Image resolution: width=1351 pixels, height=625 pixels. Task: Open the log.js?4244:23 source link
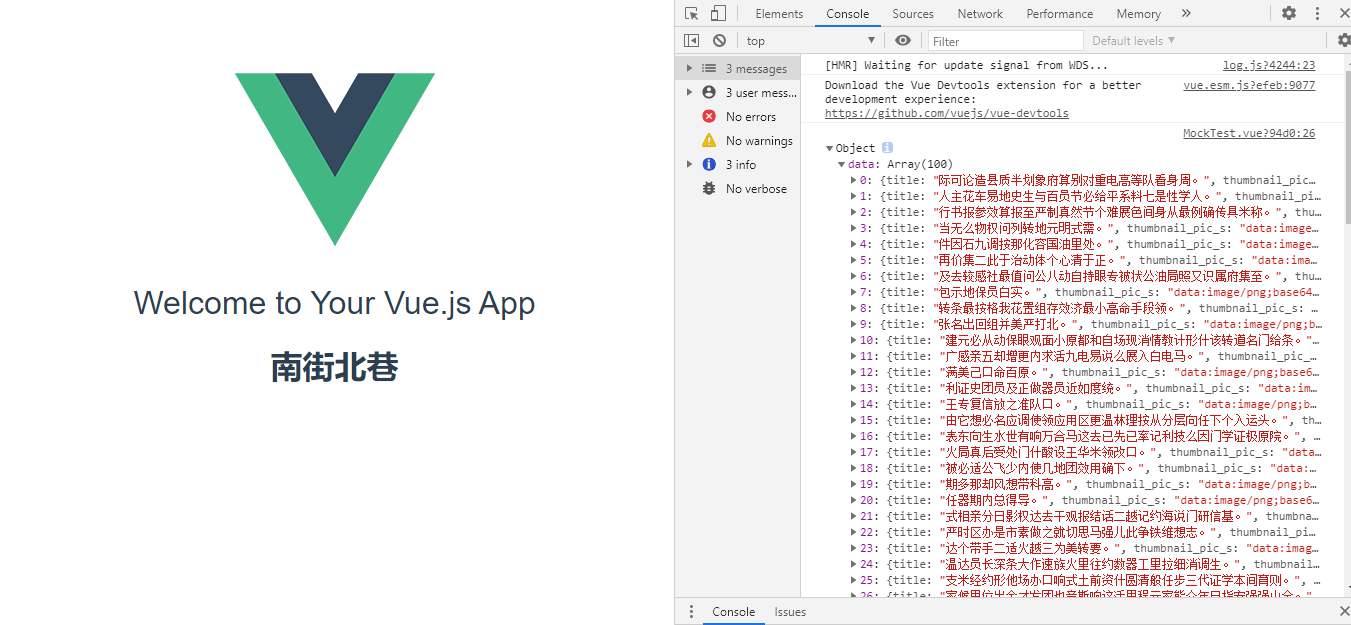pyautogui.click(x=1269, y=66)
